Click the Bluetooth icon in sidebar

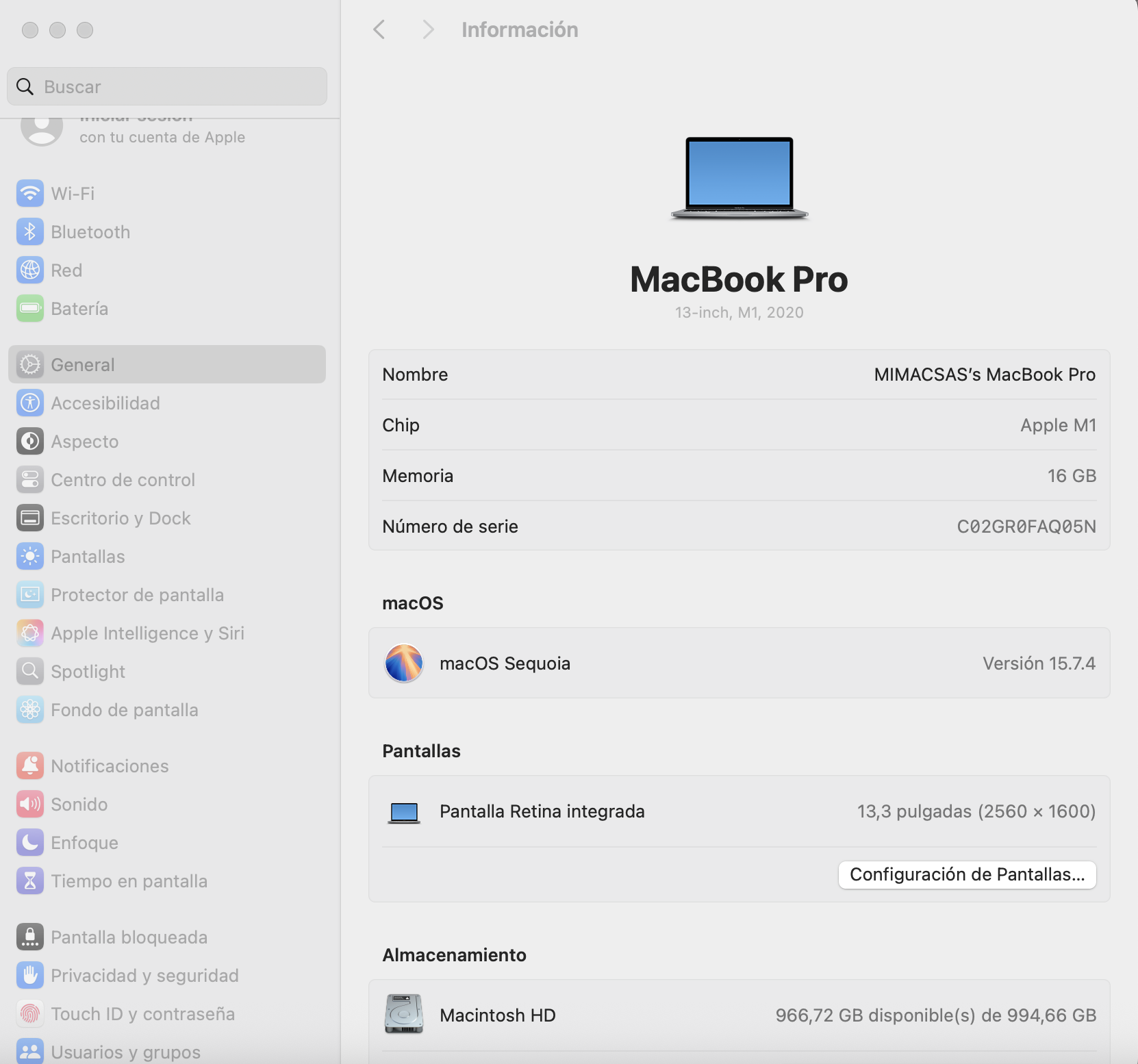coord(29,232)
